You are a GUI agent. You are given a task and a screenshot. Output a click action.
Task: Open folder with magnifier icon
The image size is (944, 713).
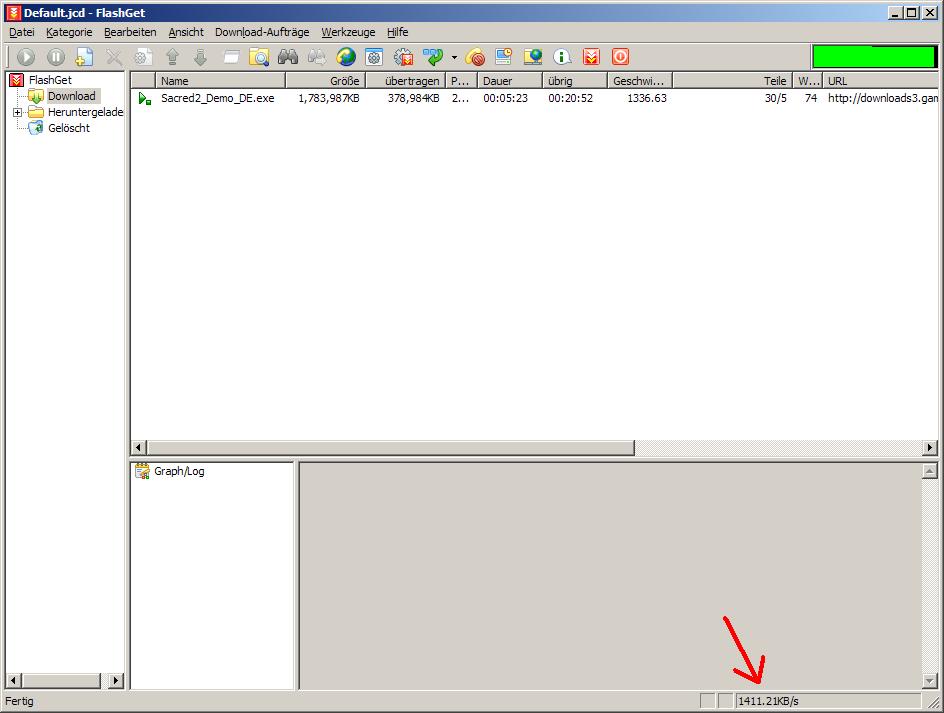click(x=259, y=57)
